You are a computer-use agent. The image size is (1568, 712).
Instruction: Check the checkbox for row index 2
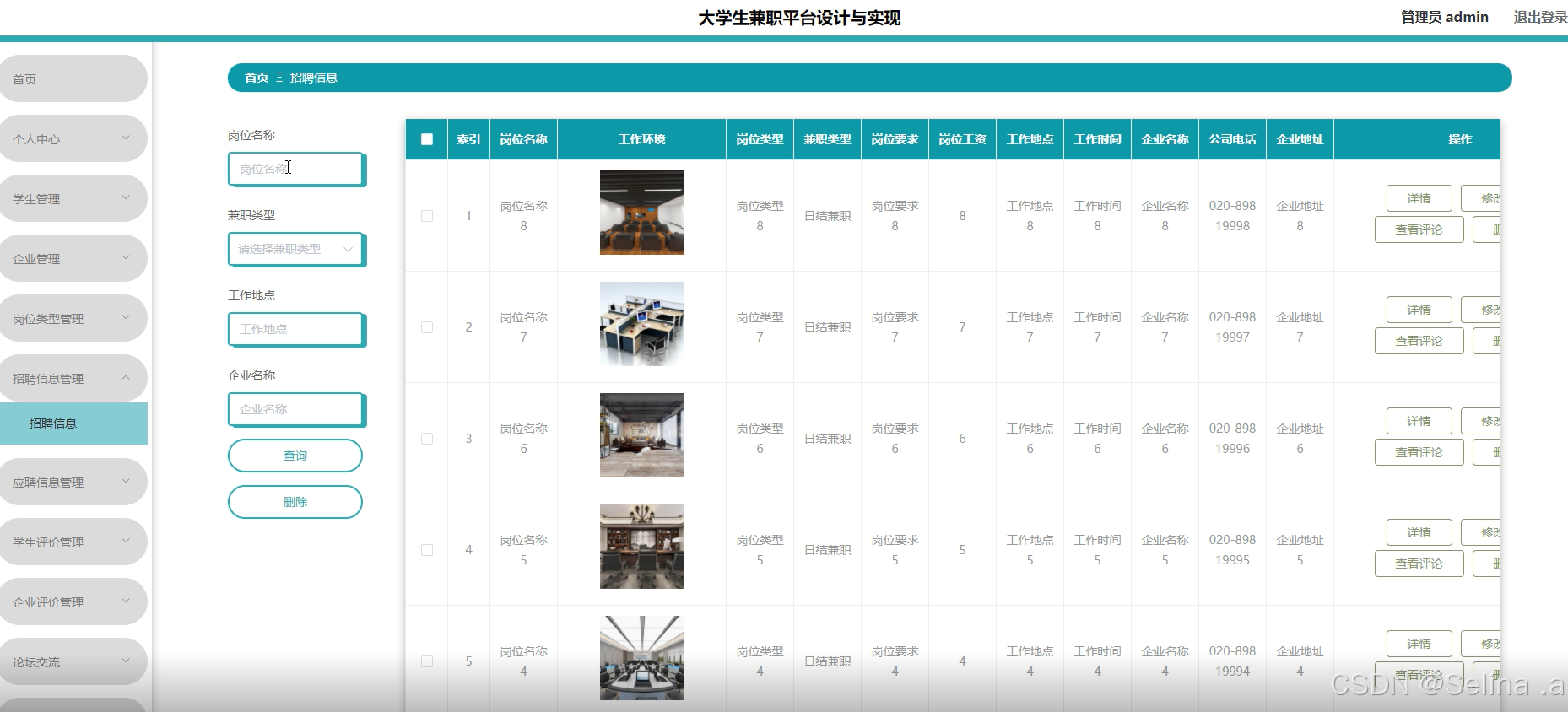(427, 327)
